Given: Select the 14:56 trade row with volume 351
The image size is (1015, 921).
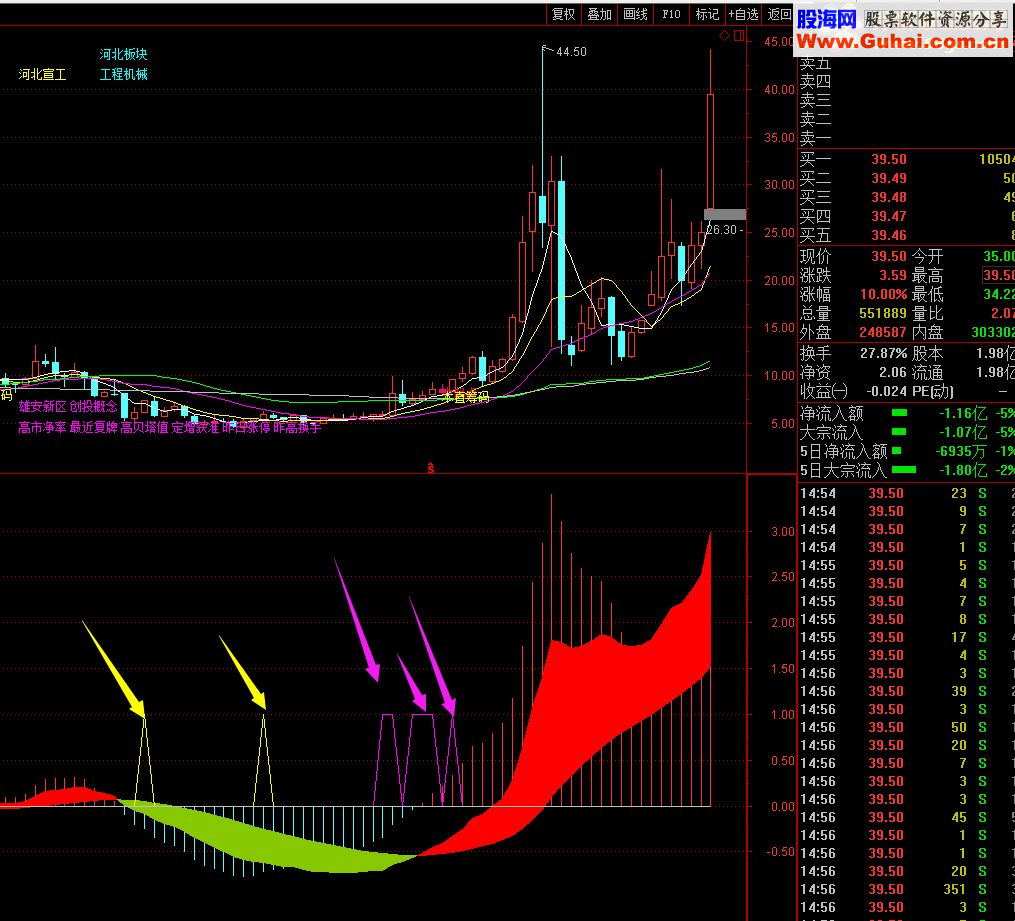Looking at the screenshot, I should 906,889.
